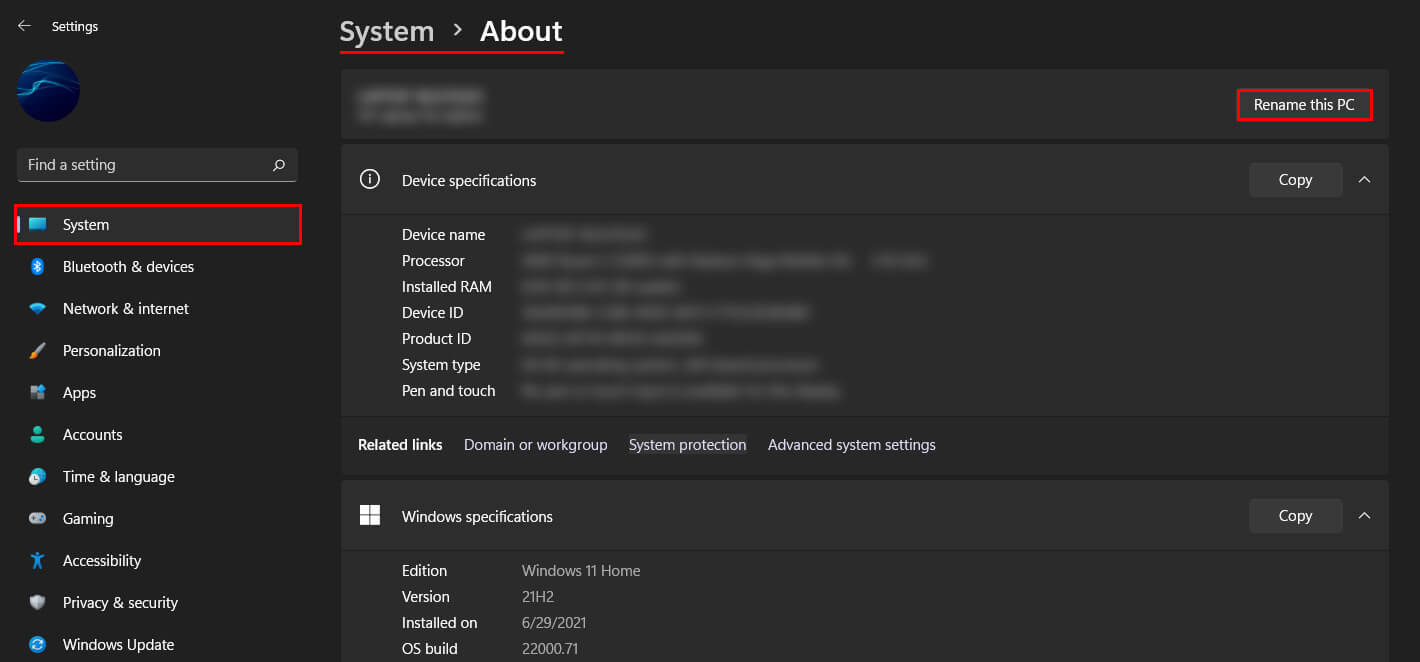Click the Pen and touch label
Screen dimensions: 1420x662
(x=448, y=391)
